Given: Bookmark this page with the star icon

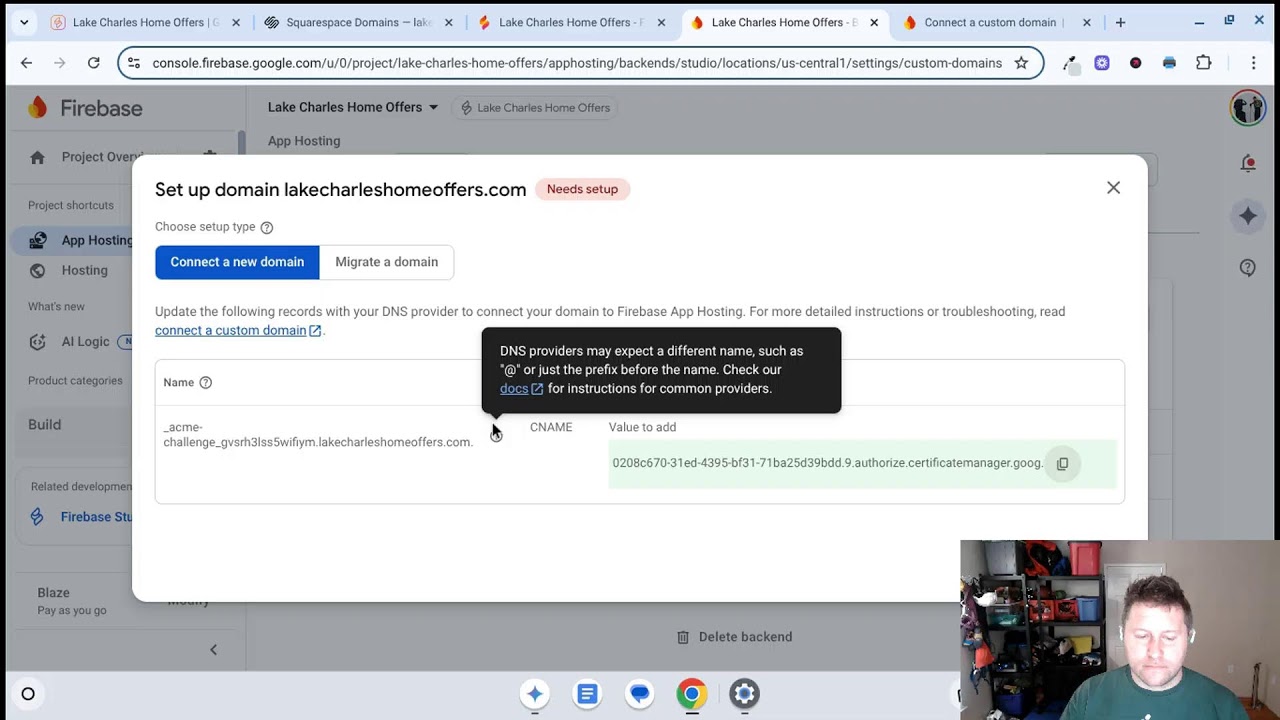Looking at the screenshot, I should [1021, 63].
